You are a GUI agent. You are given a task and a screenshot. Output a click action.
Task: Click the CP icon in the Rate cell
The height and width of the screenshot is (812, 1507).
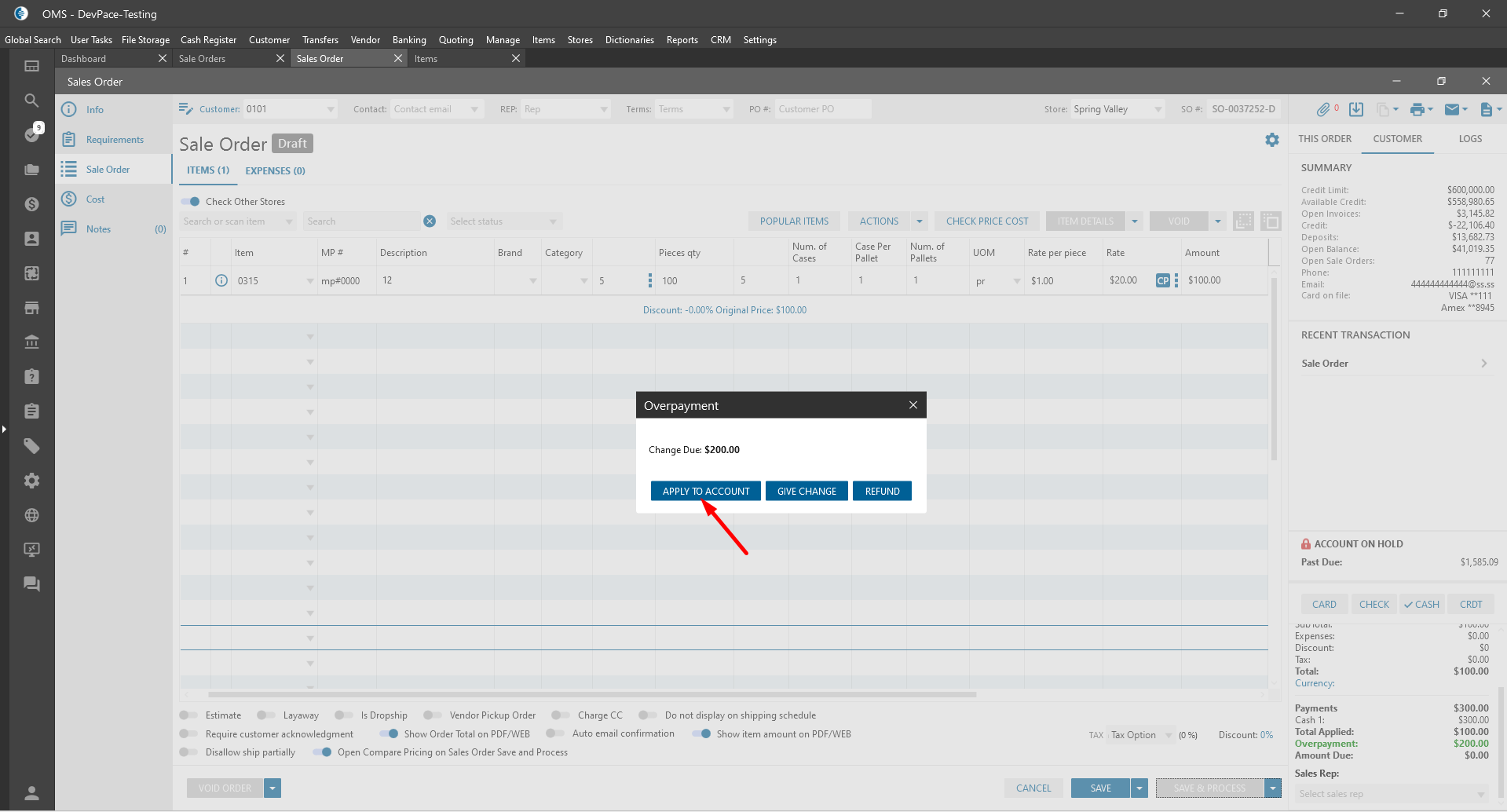point(1163,280)
